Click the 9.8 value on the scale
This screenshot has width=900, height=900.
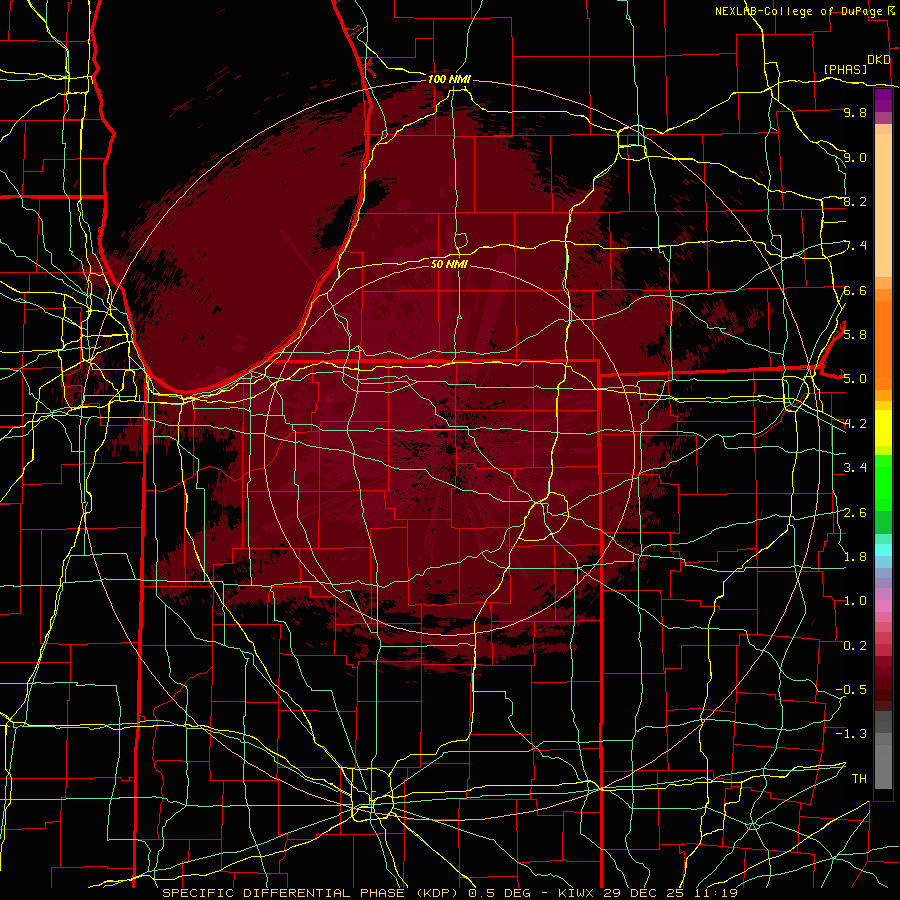[x=855, y=112]
